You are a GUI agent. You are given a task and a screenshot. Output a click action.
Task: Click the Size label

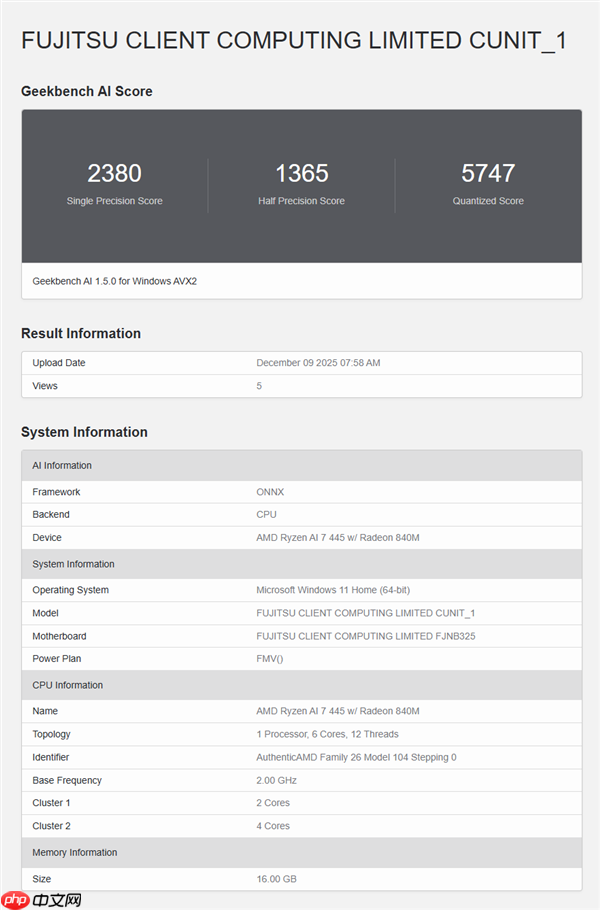(x=42, y=879)
